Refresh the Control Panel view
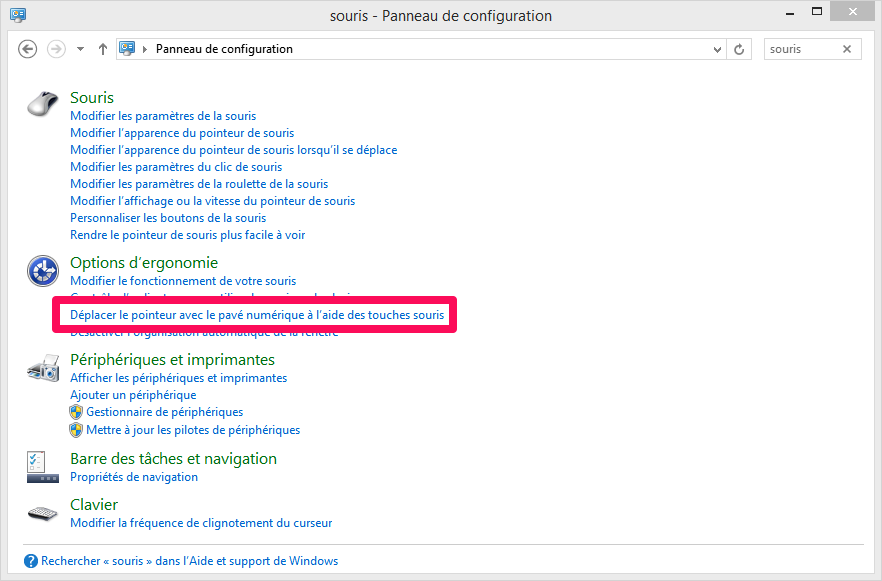Viewport: 882px width, 581px height. tap(740, 49)
